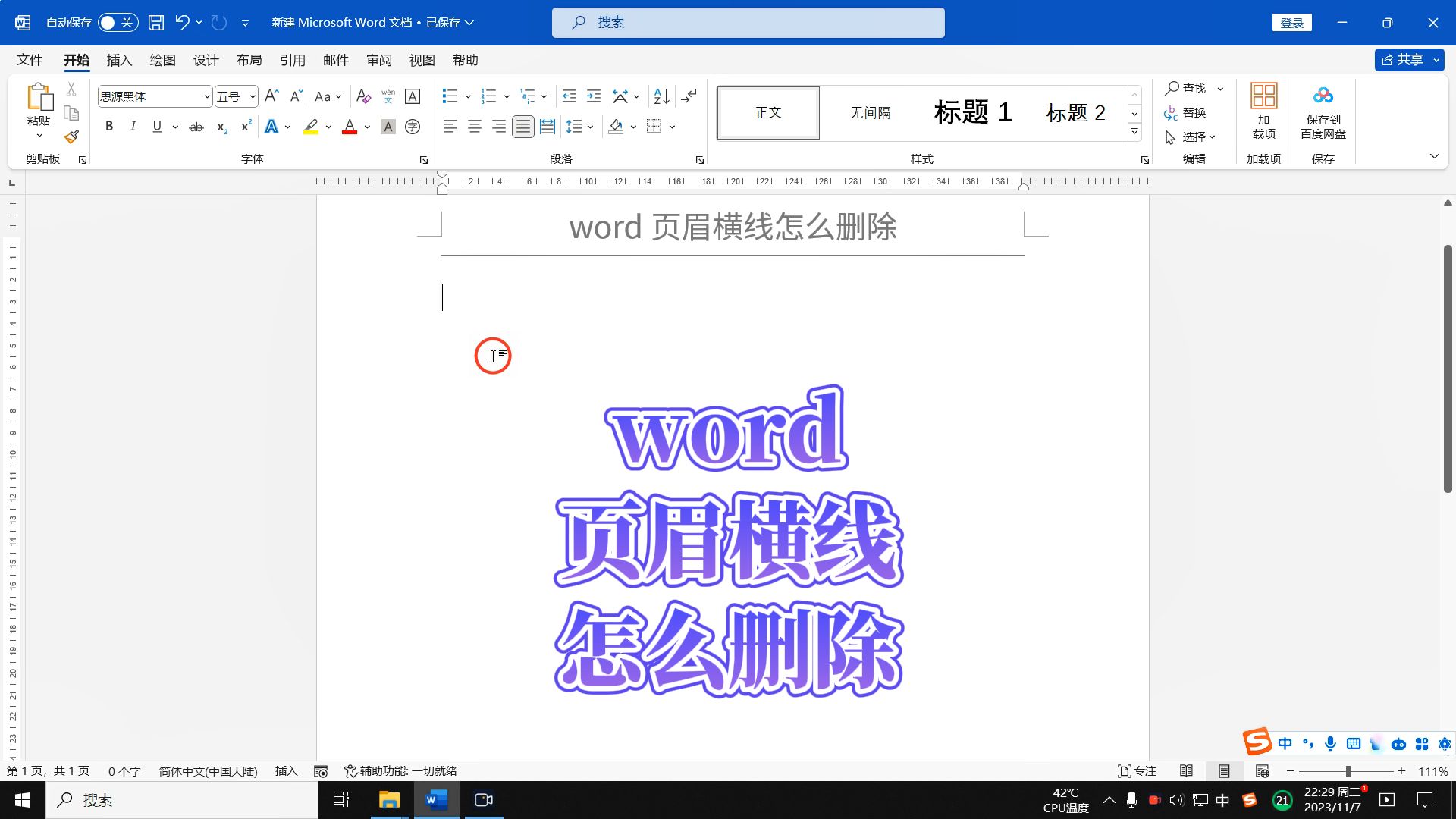Switch to Web Layout view
Viewport: 1456px width, 819px height.
pyautogui.click(x=1262, y=771)
